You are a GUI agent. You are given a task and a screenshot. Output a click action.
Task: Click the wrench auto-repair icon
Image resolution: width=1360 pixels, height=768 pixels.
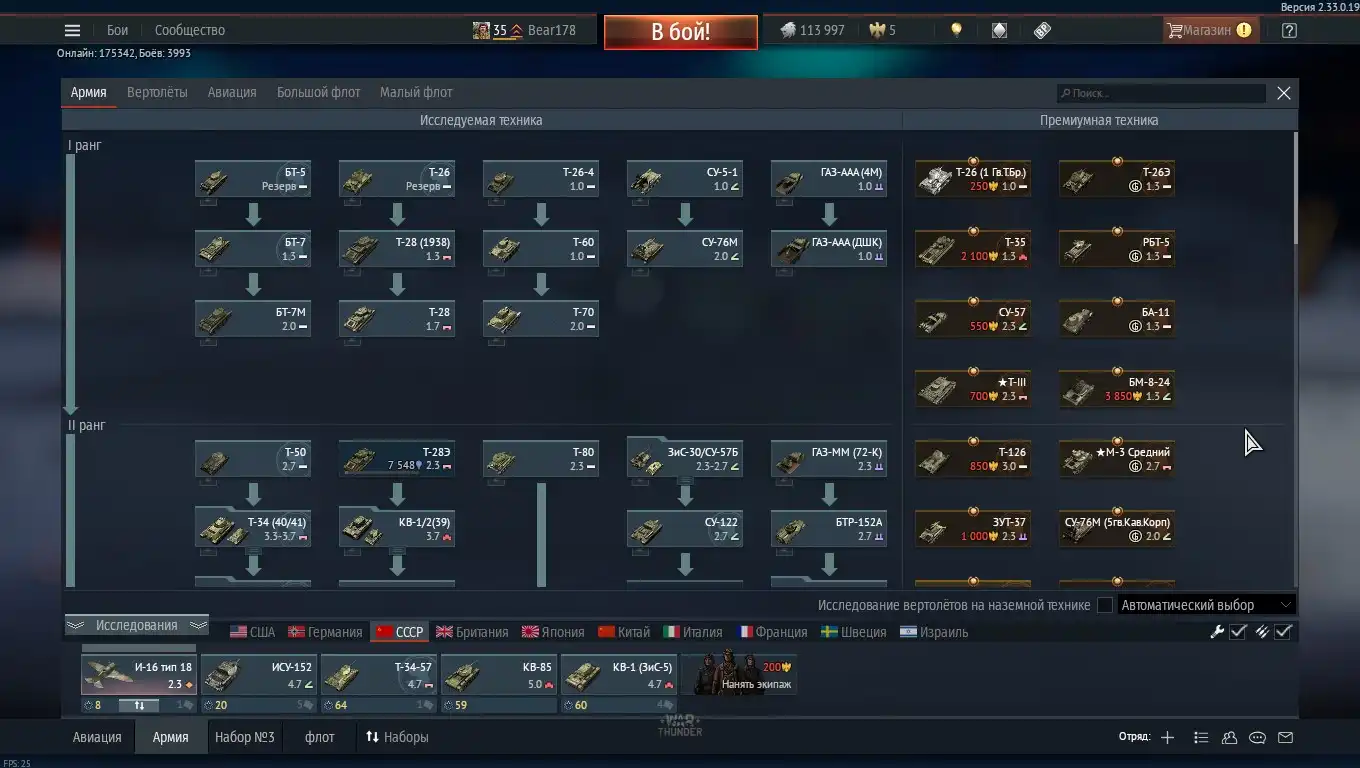[1217, 632]
